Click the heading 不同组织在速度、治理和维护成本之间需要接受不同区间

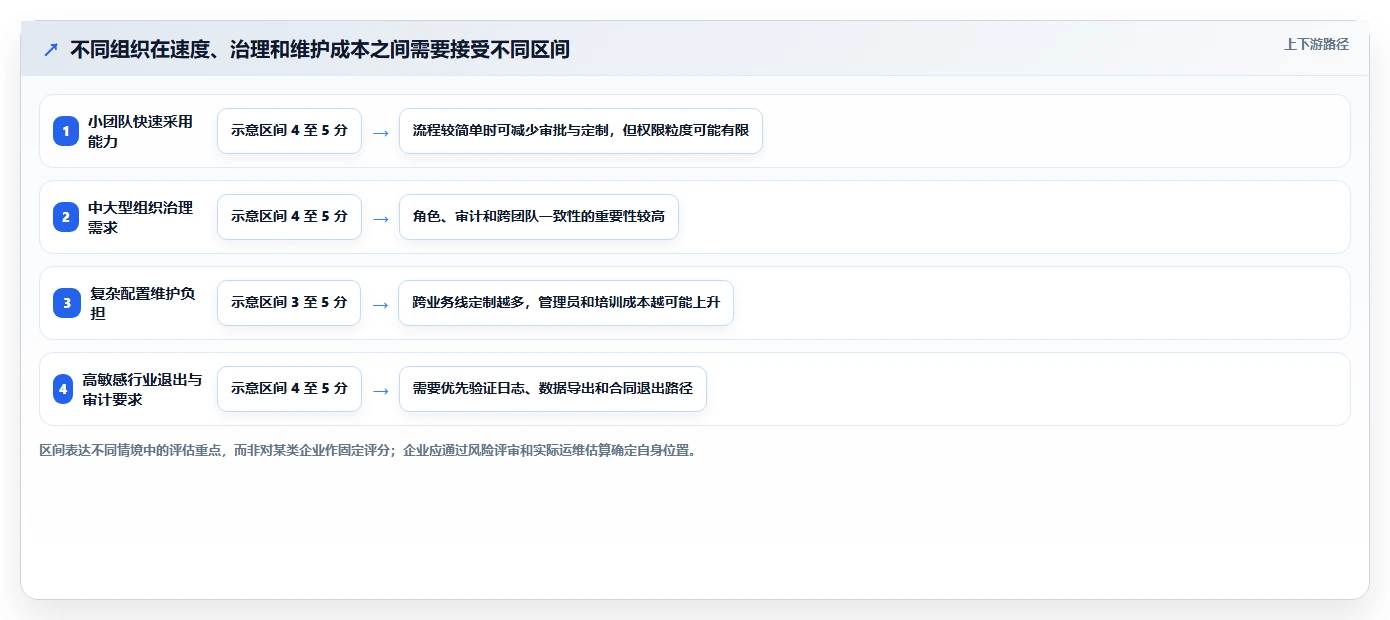(320, 50)
